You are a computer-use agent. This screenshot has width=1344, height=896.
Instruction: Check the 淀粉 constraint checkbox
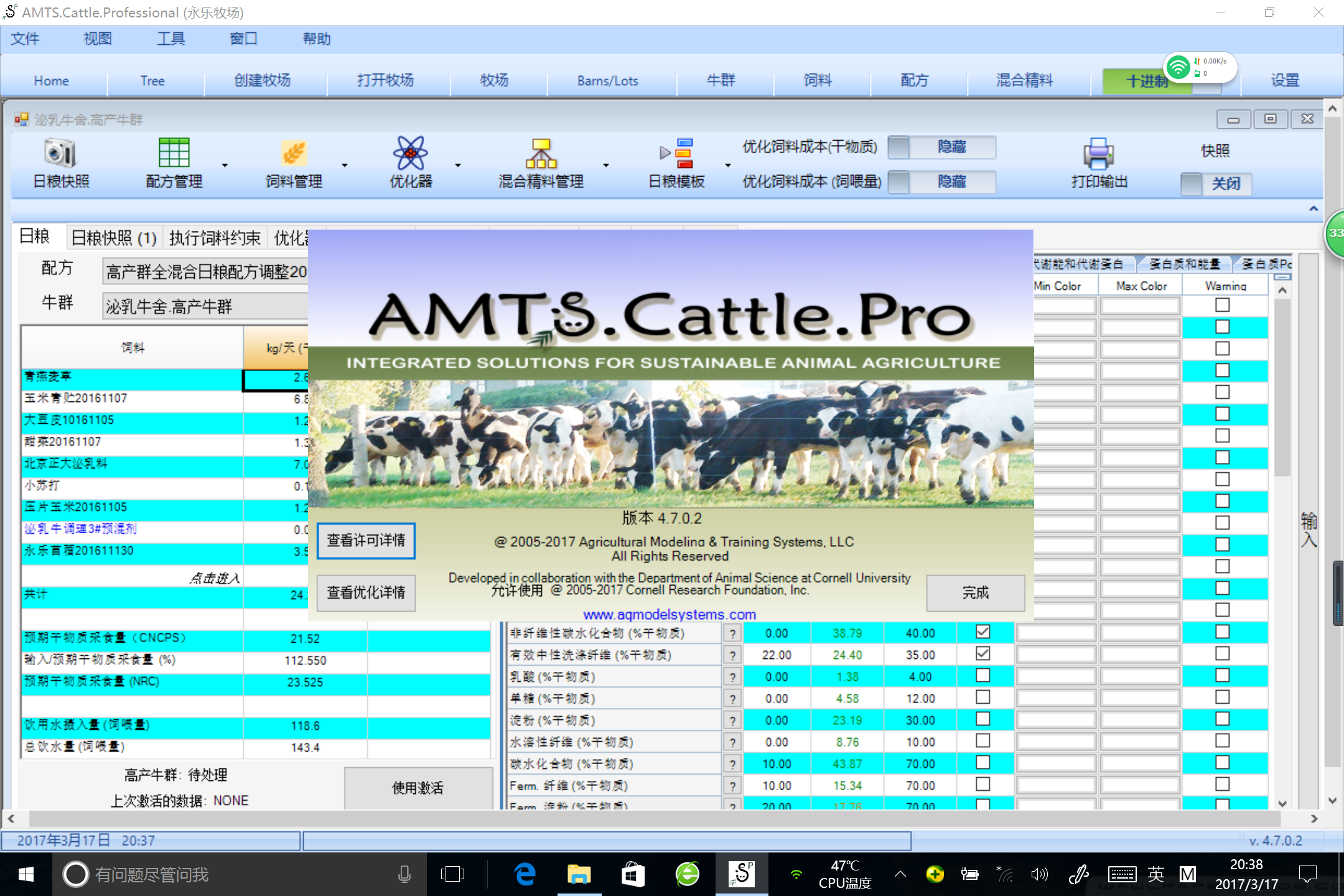(982, 719)
